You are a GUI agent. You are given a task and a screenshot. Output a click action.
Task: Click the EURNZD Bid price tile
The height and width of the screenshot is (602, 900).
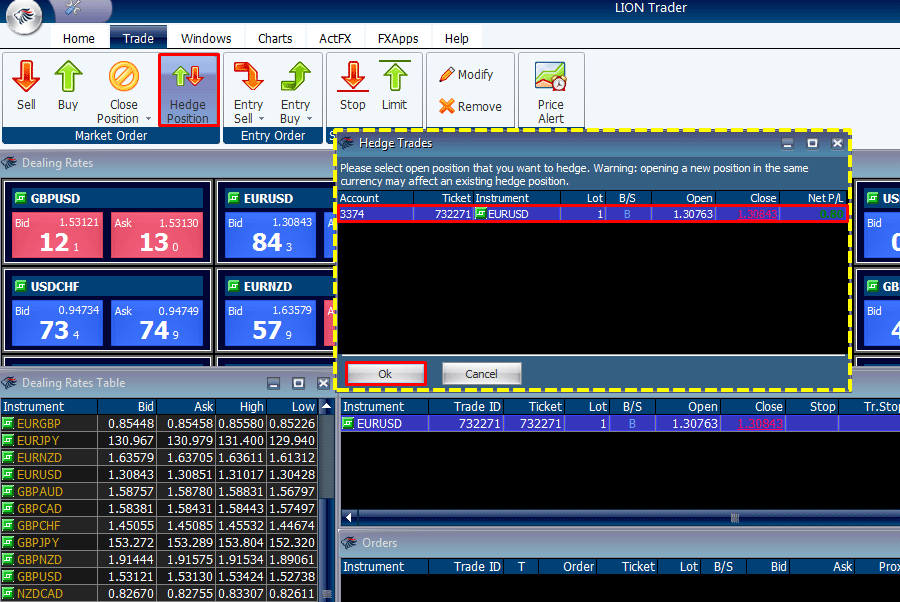click(x=270, y=323)
